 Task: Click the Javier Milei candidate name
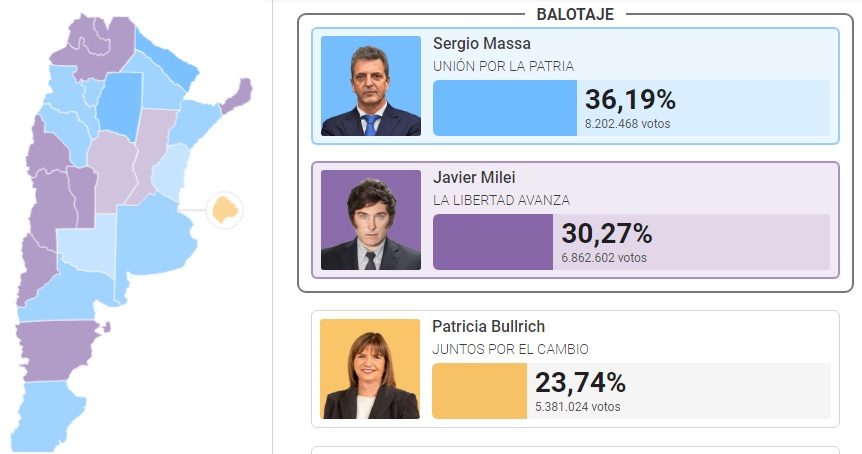point(474,178)
